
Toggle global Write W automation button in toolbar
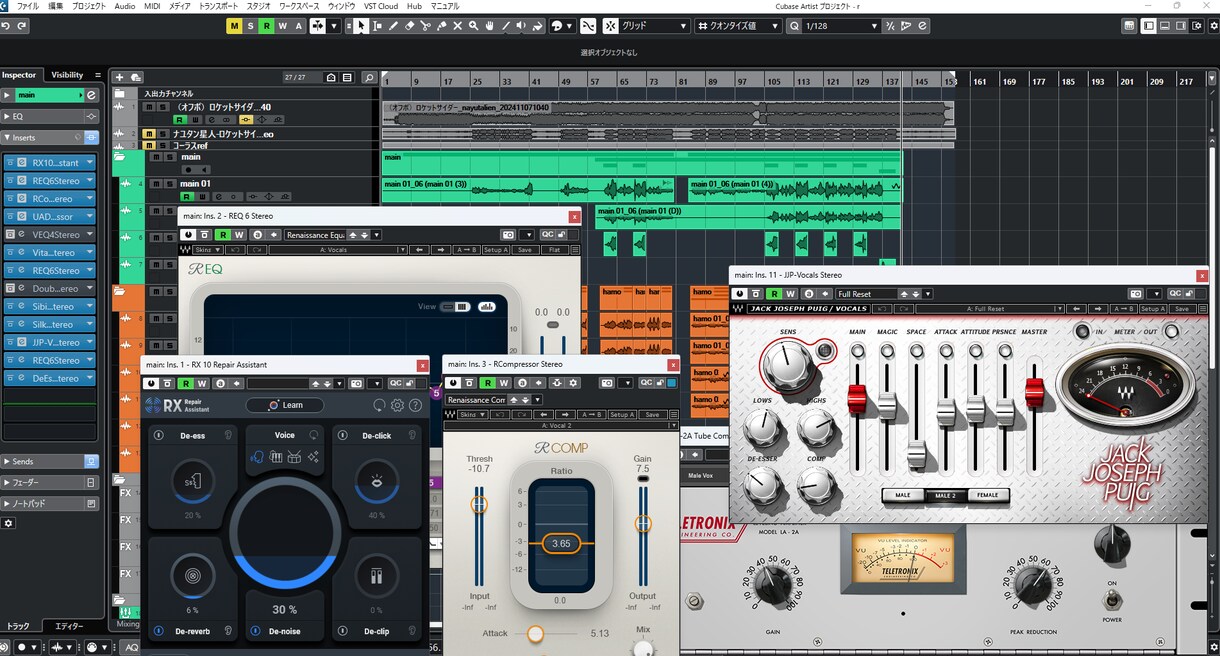pyautogui.click(x=282, y=26)
